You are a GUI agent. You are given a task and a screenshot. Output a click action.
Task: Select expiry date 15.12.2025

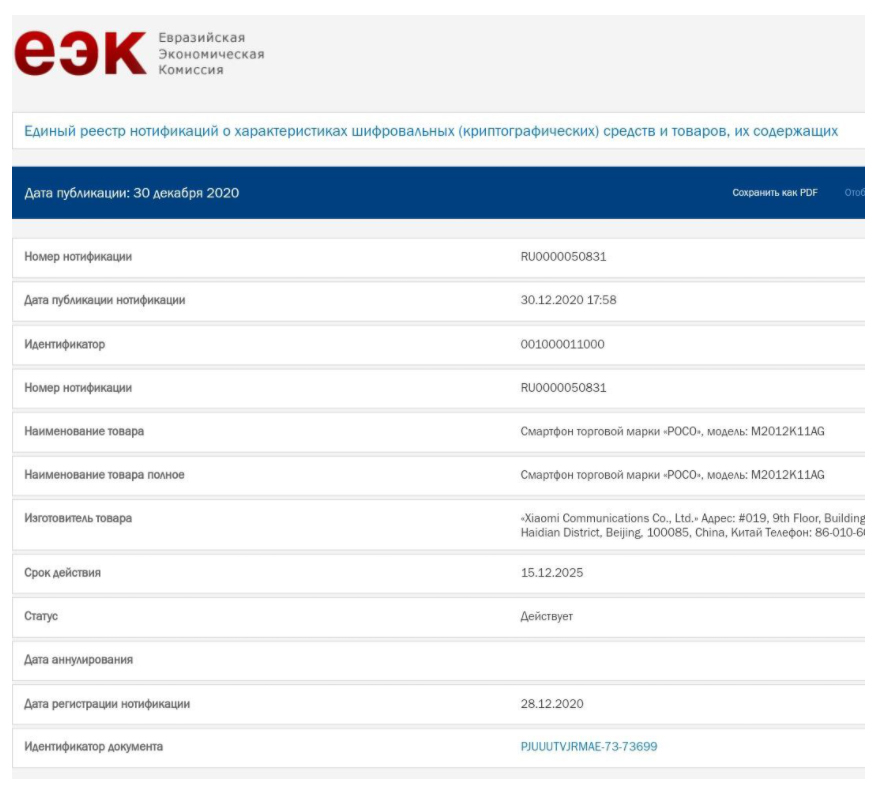tap(552, 573)
